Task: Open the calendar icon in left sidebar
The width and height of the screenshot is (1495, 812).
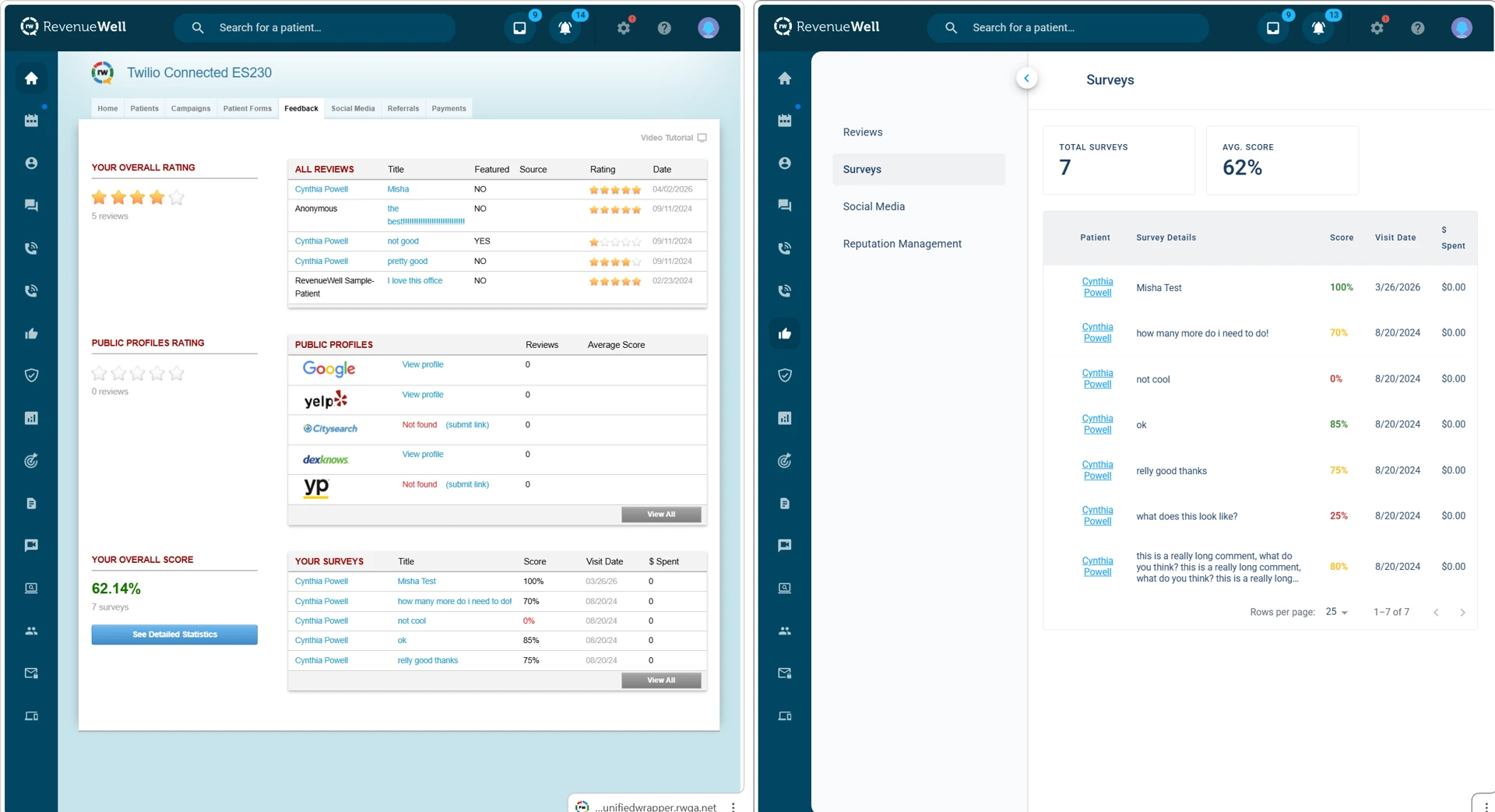Action: click(x=31, y=121)
